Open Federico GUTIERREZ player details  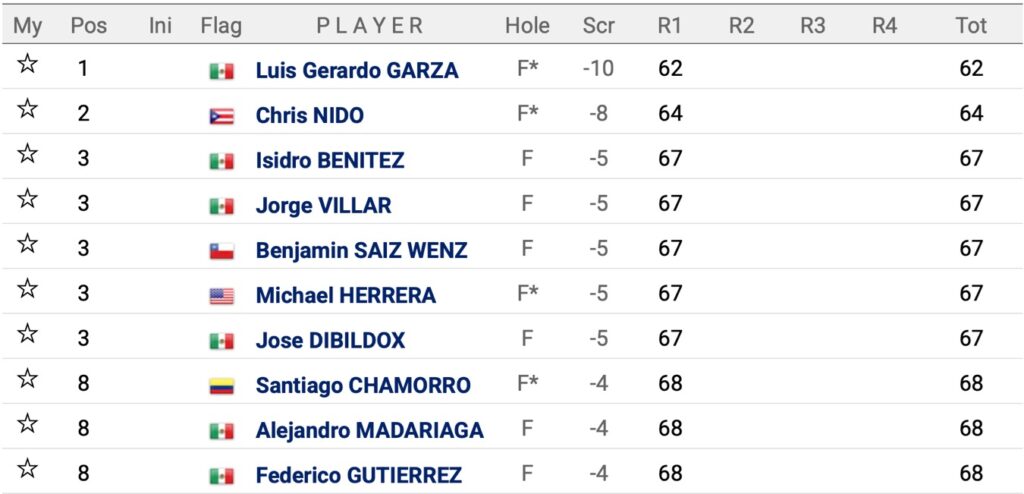[359, 475]
